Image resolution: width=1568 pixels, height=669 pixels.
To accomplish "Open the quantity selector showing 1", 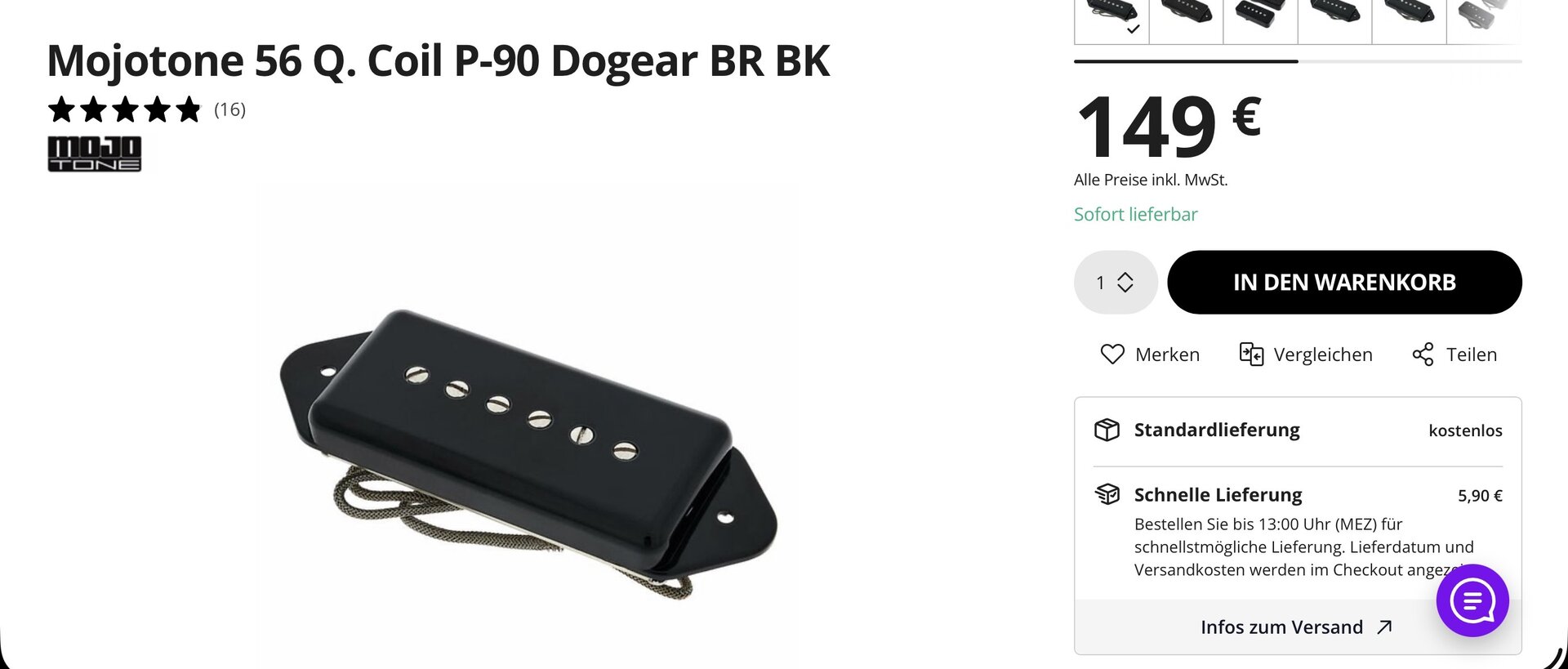I will coord(1116,282).
